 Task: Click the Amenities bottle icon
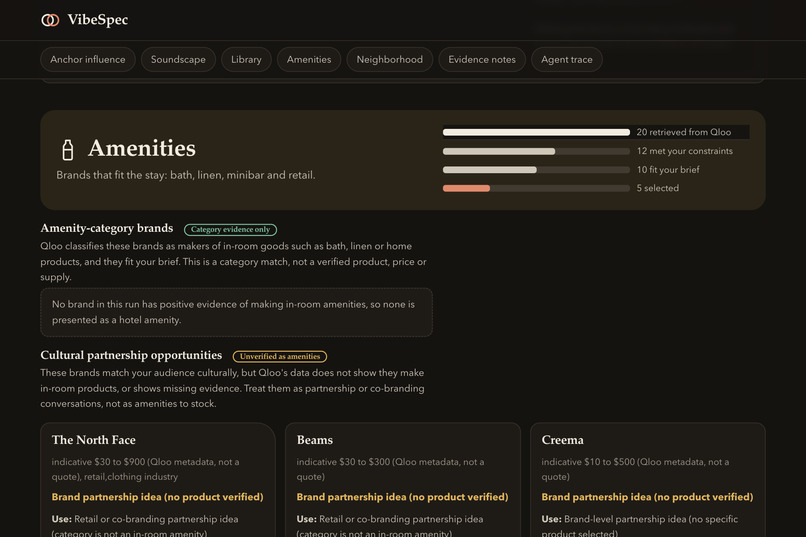click(x=67, y=150)
